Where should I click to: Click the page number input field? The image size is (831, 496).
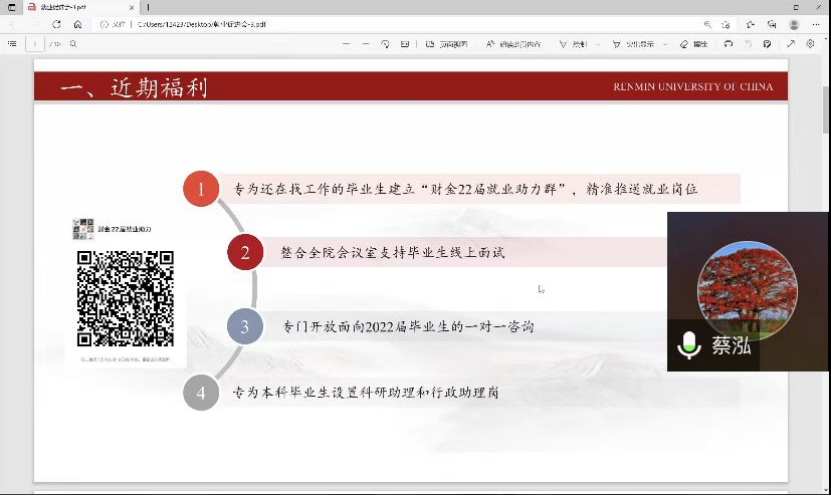tap(38, 44)
